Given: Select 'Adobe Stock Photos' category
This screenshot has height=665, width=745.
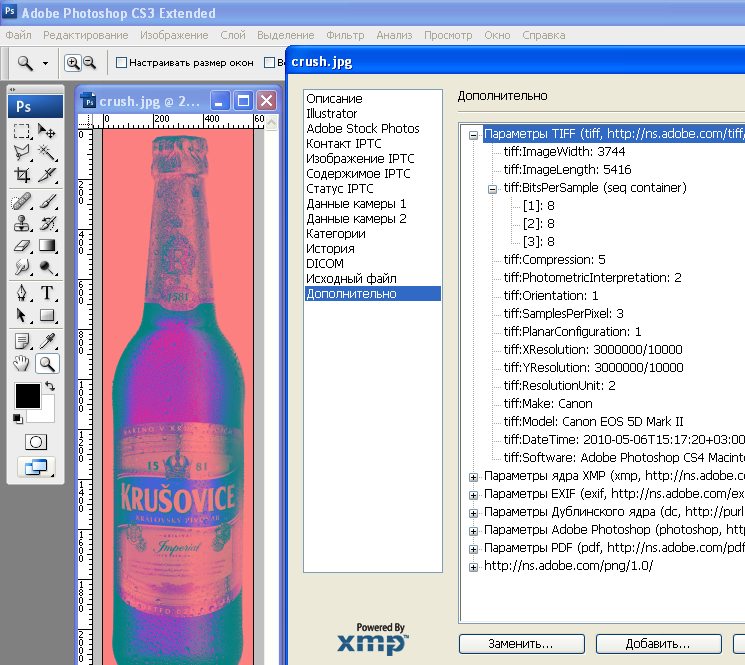Looking at the screenshot, I should tap(373, 128).
